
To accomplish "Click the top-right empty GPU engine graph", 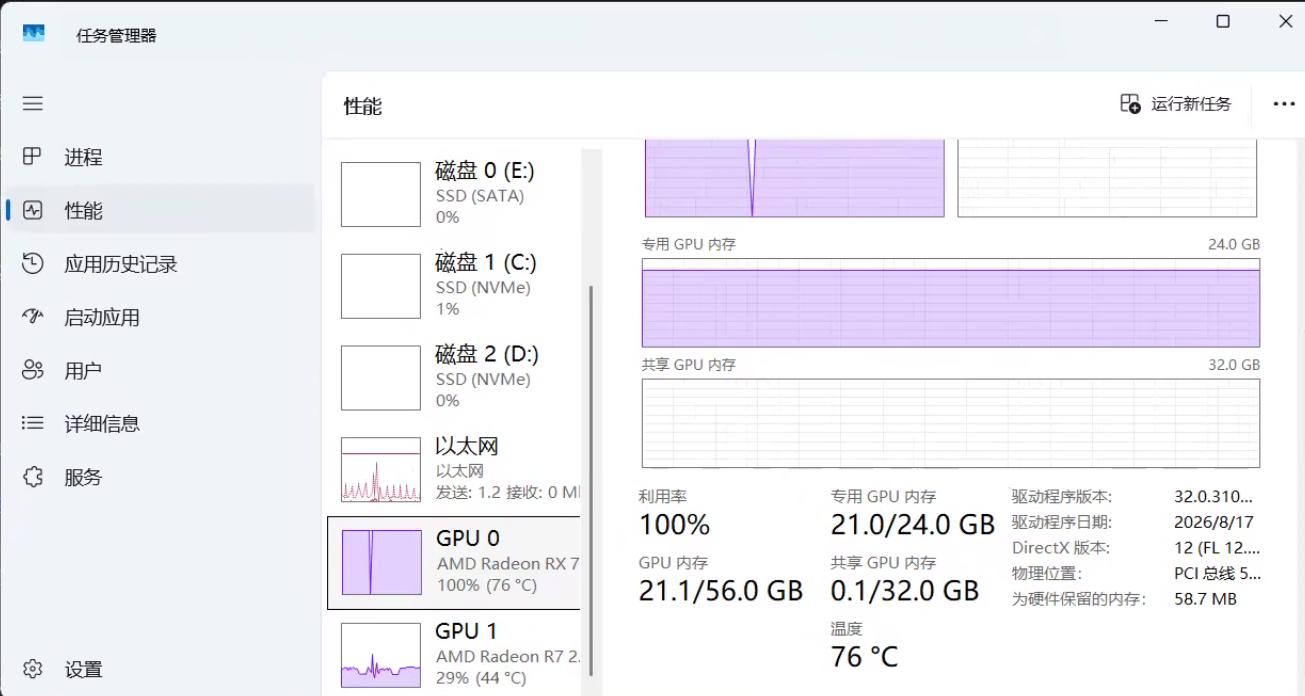I will tap(1107, 178).
